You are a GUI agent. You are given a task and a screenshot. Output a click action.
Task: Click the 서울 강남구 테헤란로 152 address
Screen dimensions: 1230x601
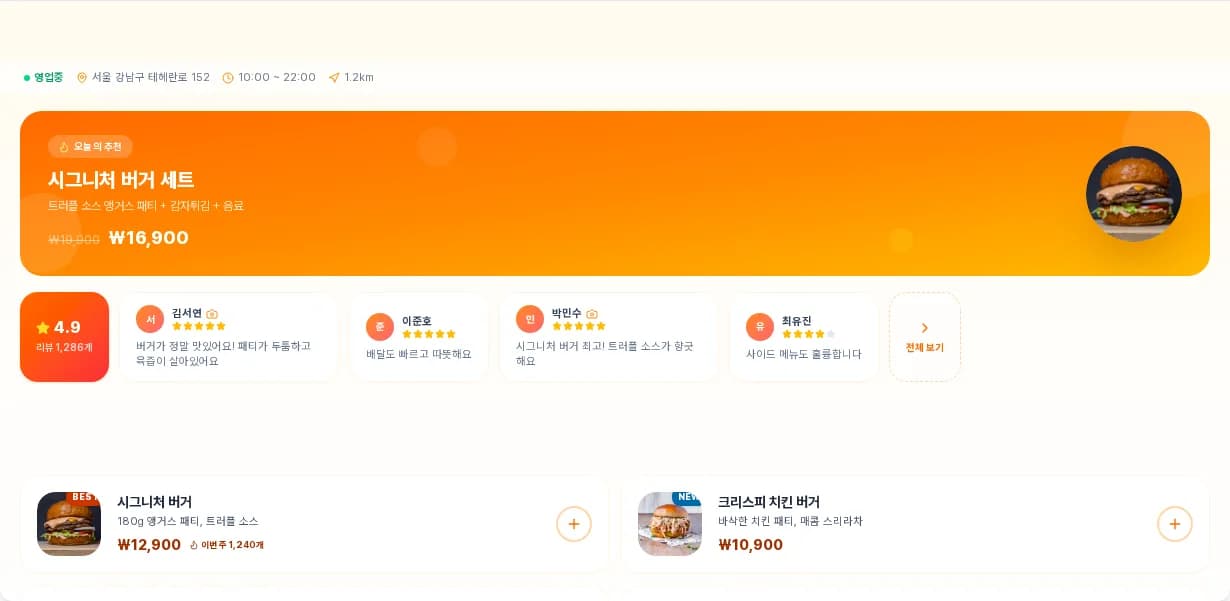click(x=151, y=77)
